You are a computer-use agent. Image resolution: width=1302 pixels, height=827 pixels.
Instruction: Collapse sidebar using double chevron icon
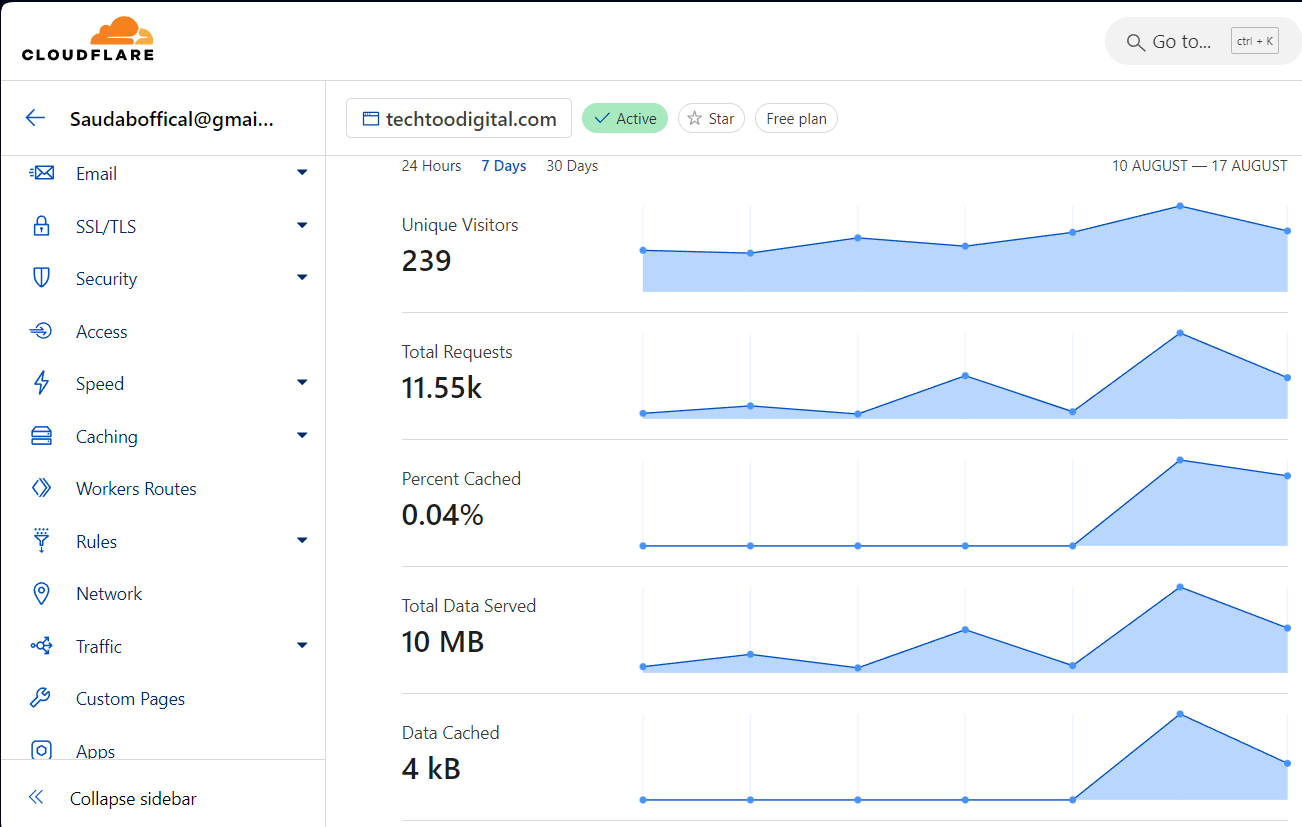(36, 798)
